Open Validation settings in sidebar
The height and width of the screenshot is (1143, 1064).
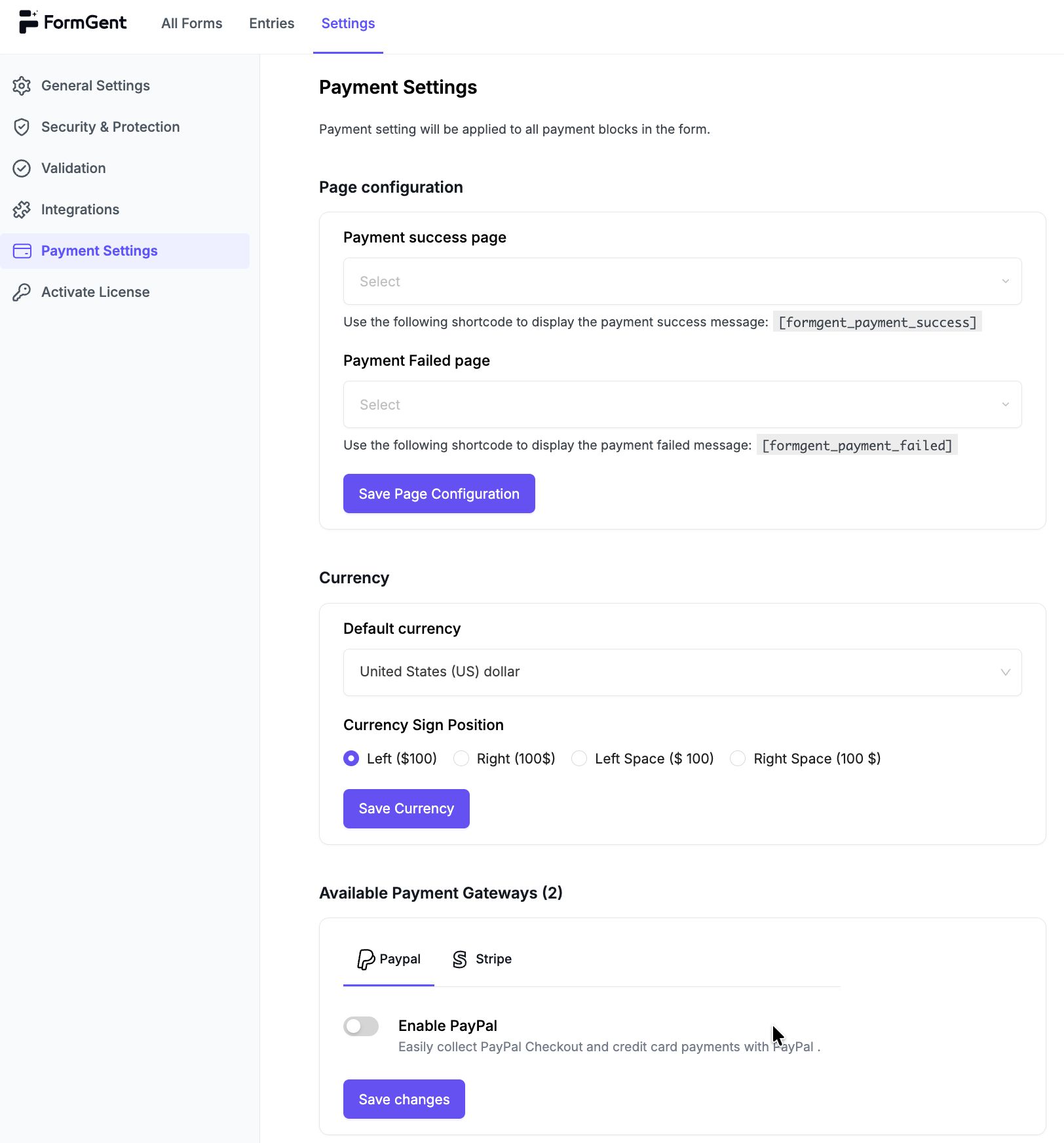[x=124, y=168]
